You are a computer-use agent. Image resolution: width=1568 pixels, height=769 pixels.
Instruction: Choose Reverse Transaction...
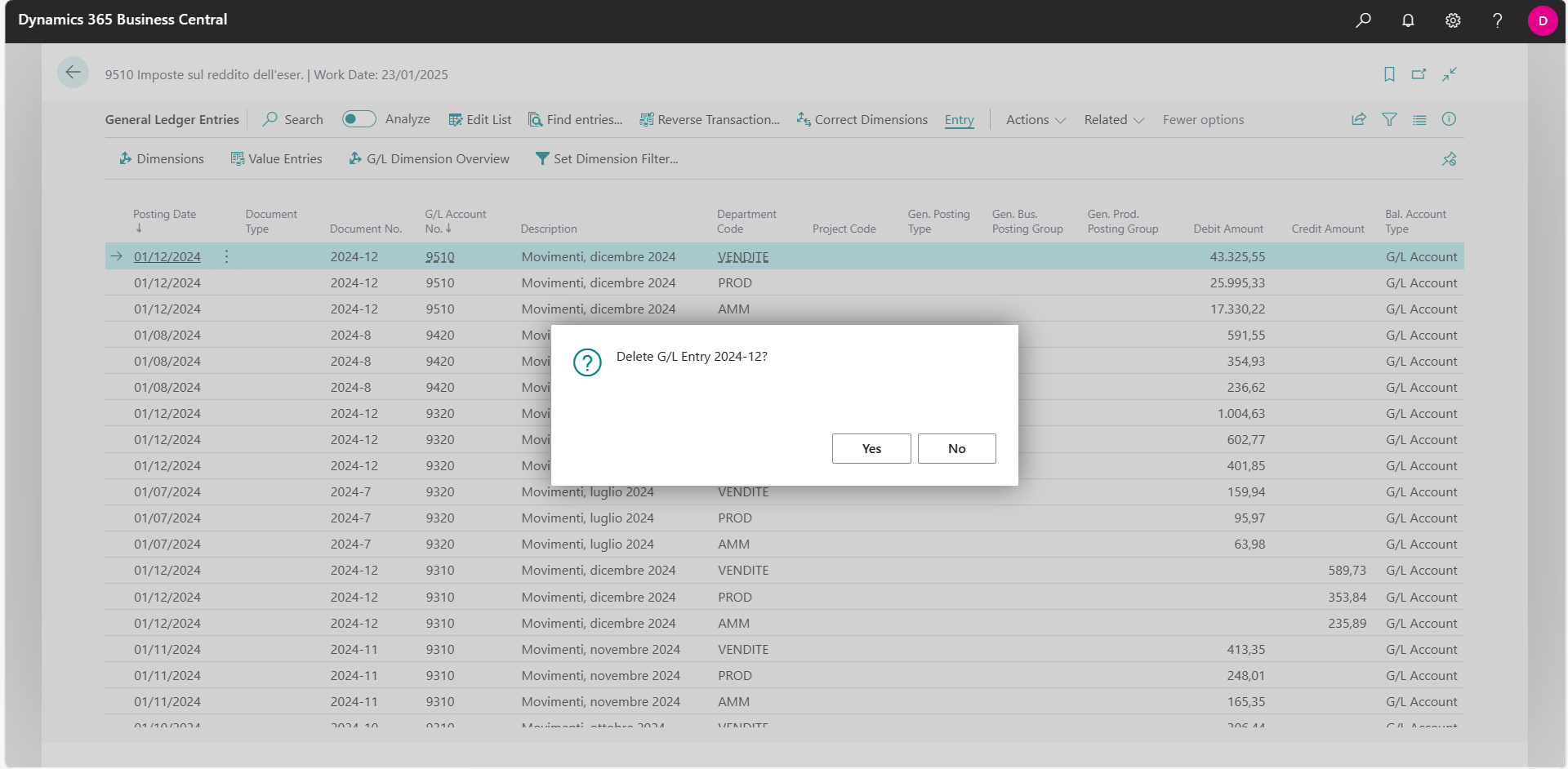710,119
